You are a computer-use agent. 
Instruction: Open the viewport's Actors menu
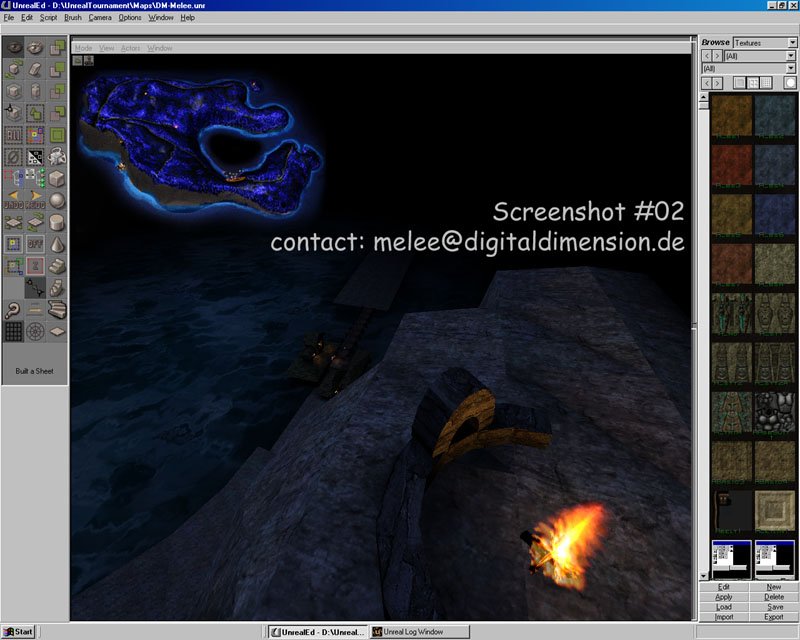[131, 48]
